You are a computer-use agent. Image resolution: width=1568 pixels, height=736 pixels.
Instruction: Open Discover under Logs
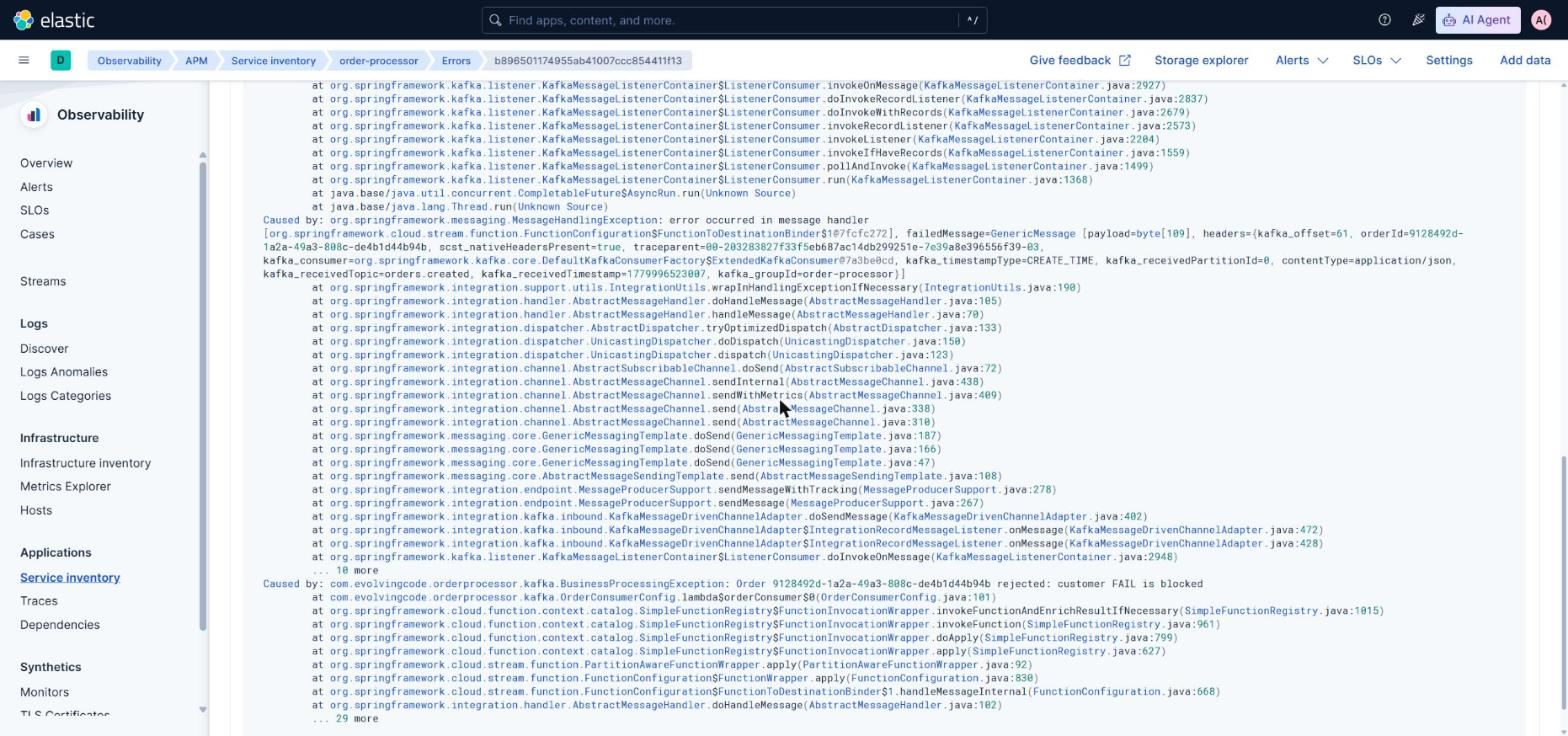[44, 348]
